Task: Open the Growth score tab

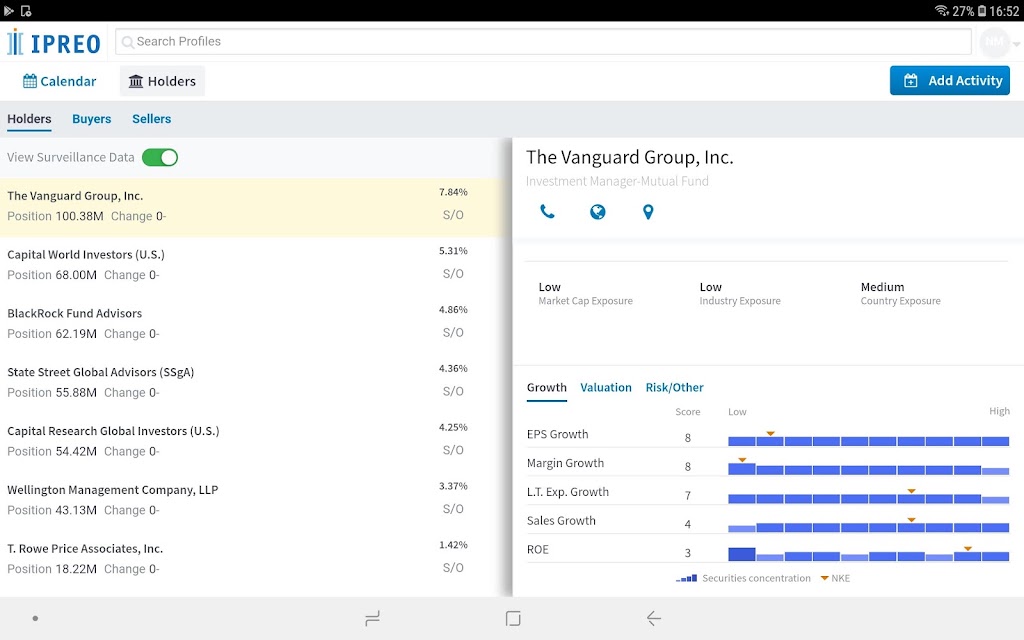Action: coord(547,388)
